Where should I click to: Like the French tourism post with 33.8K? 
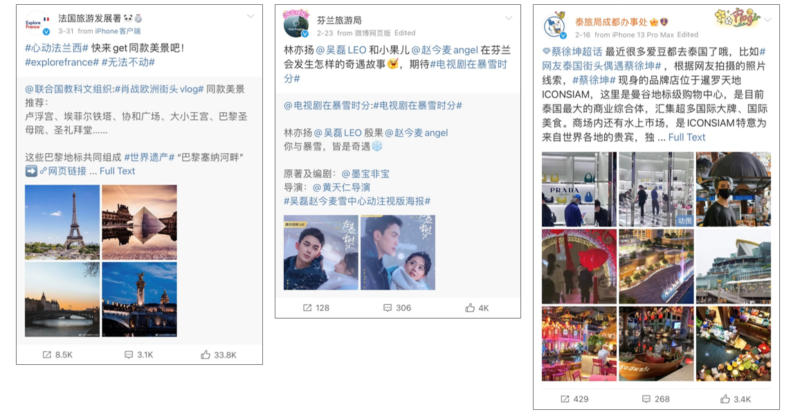[x=206, y=354]
